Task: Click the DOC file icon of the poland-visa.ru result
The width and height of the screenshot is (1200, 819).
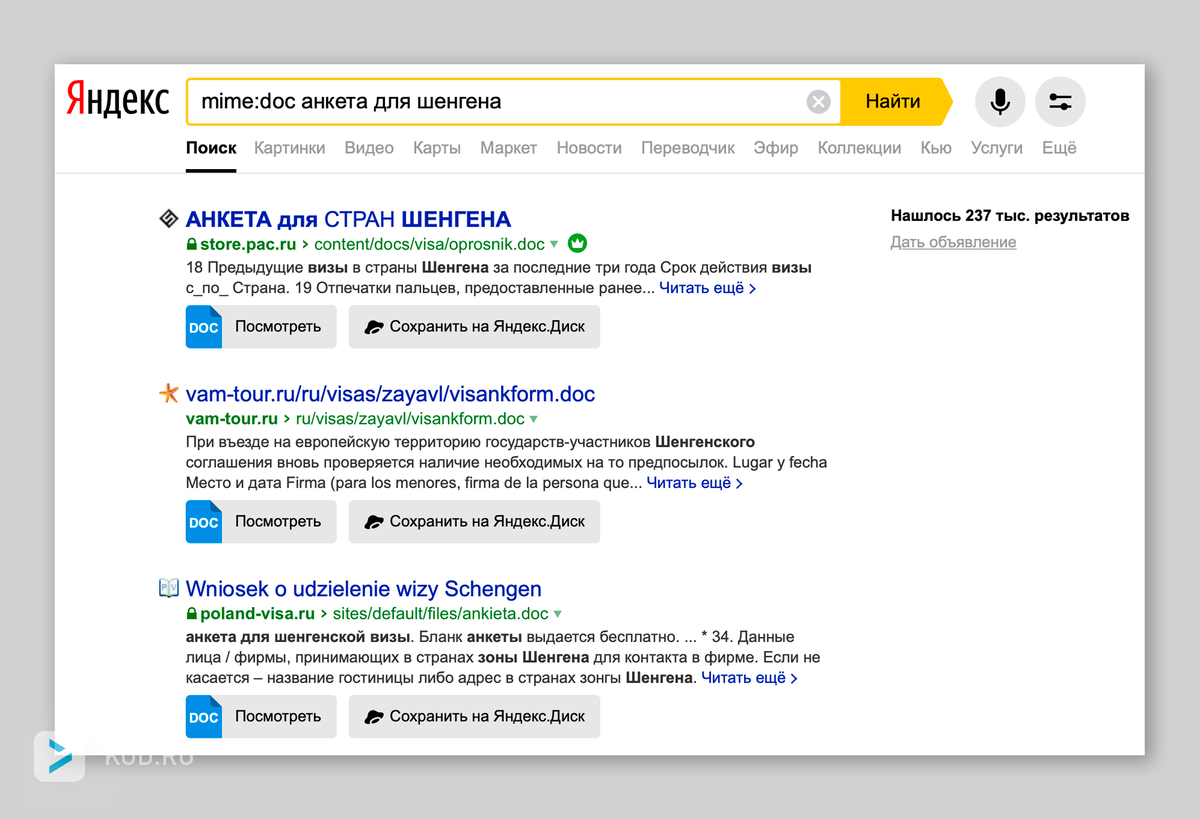Action: 204,717
